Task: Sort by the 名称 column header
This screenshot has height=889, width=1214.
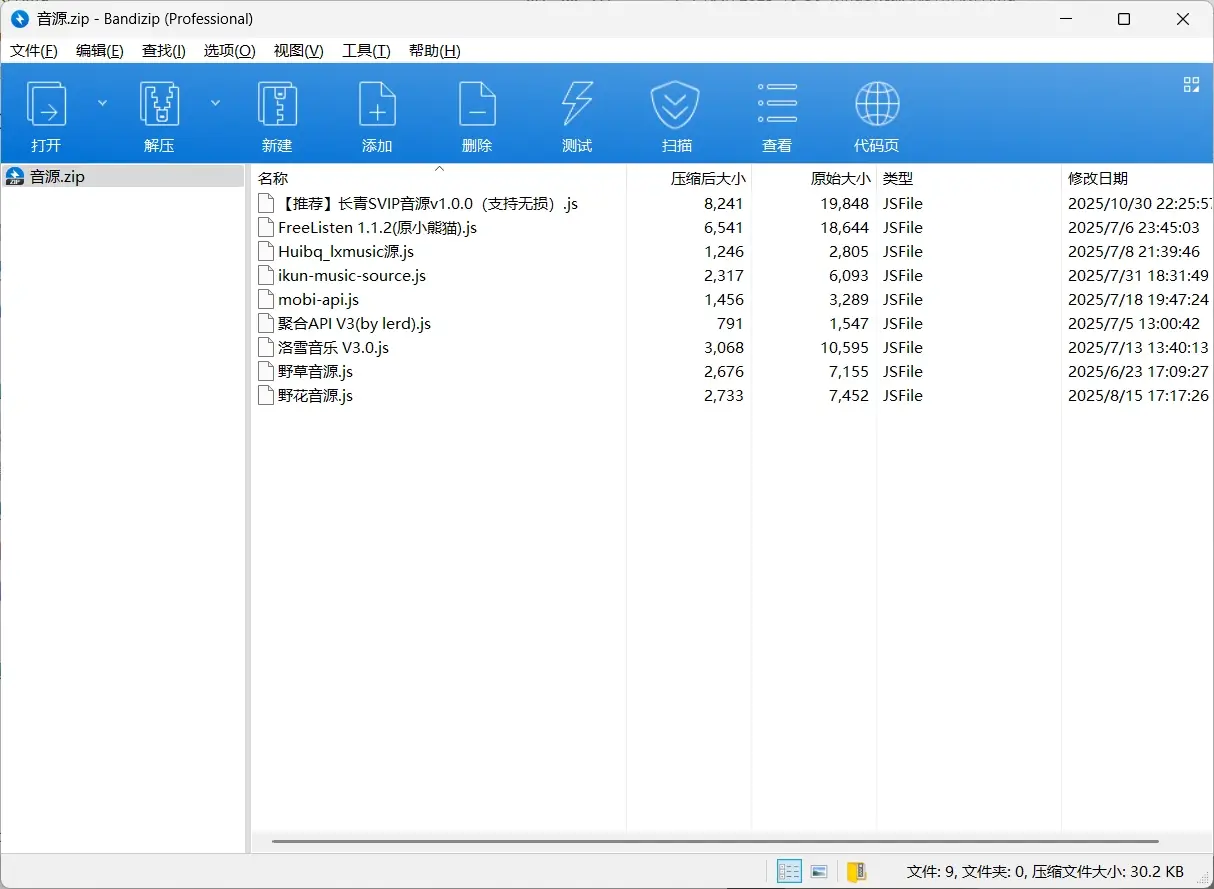Action: tap(438, 178)
